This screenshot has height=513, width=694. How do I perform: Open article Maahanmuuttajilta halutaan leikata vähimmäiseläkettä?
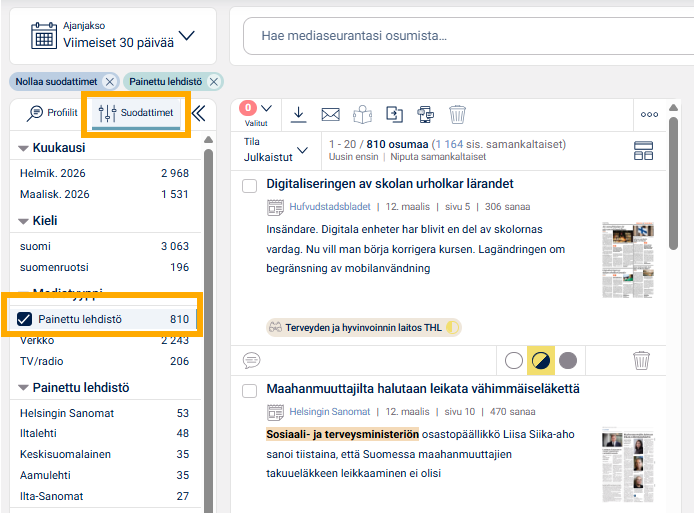click(x=423, y=389)
